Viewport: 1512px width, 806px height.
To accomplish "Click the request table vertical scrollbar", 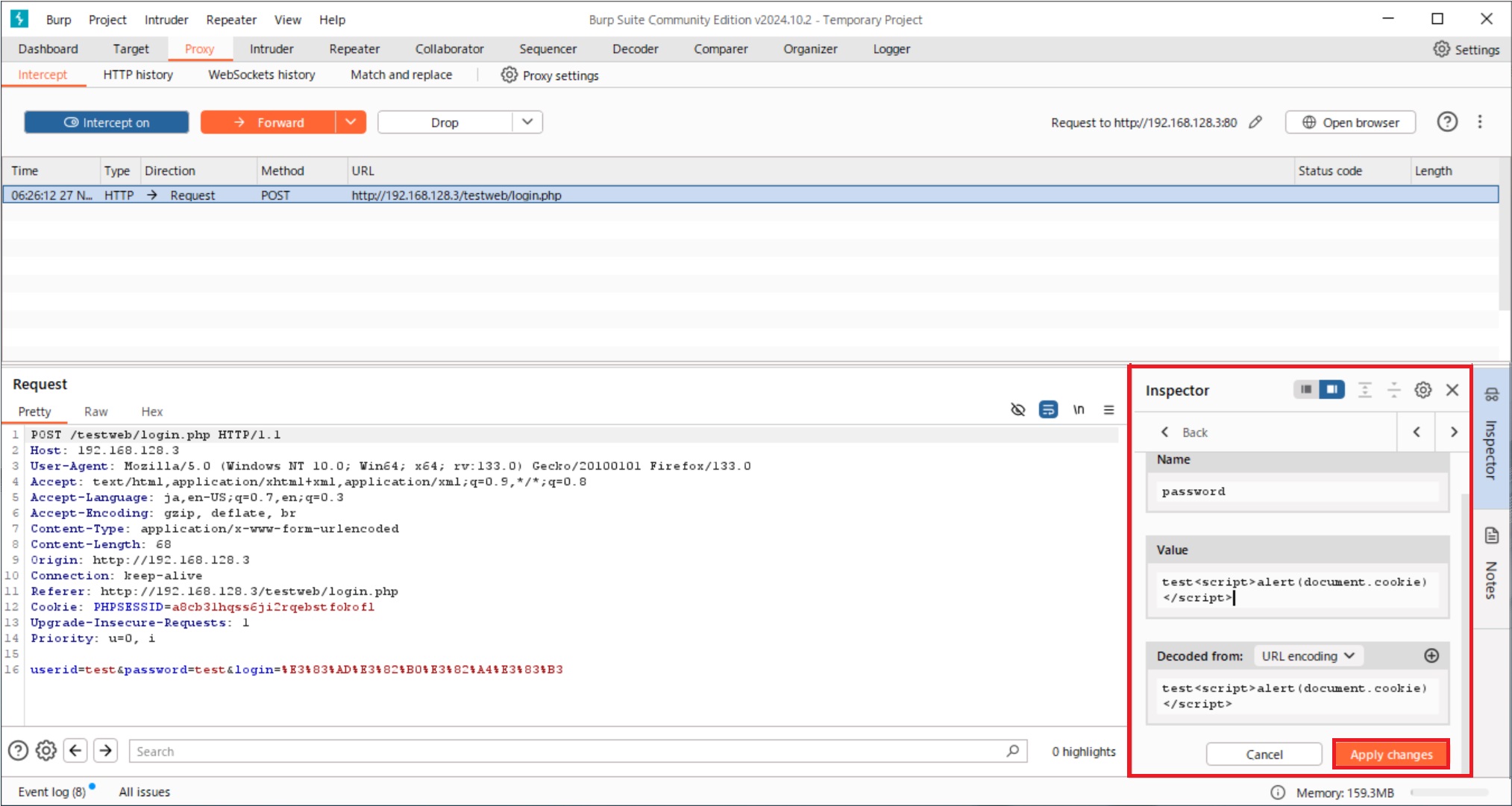I will click(x=1505, y=234).
